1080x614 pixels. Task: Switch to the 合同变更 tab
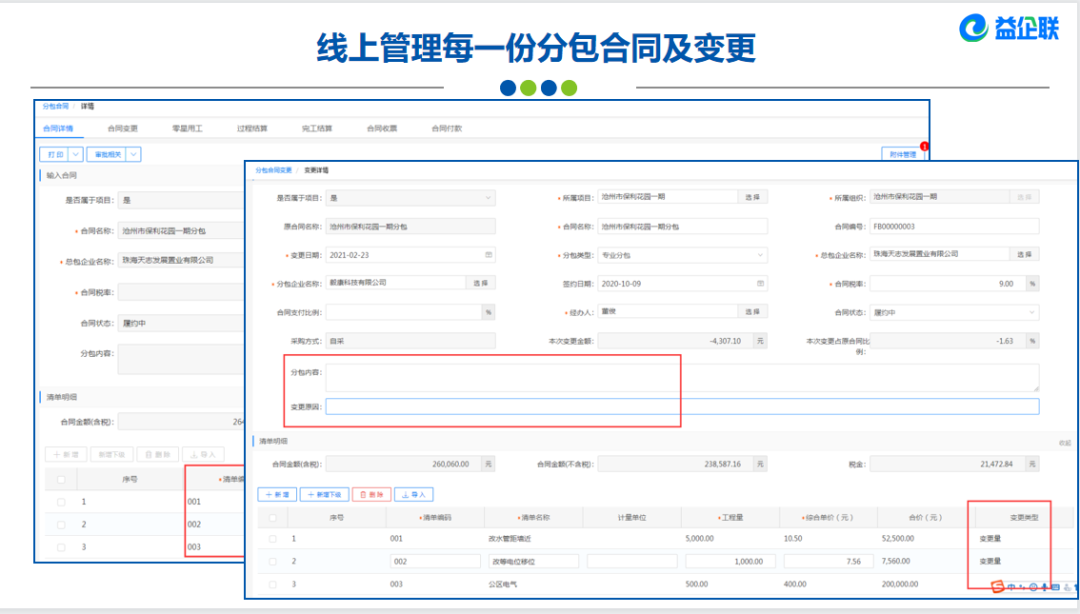[123, 129]
